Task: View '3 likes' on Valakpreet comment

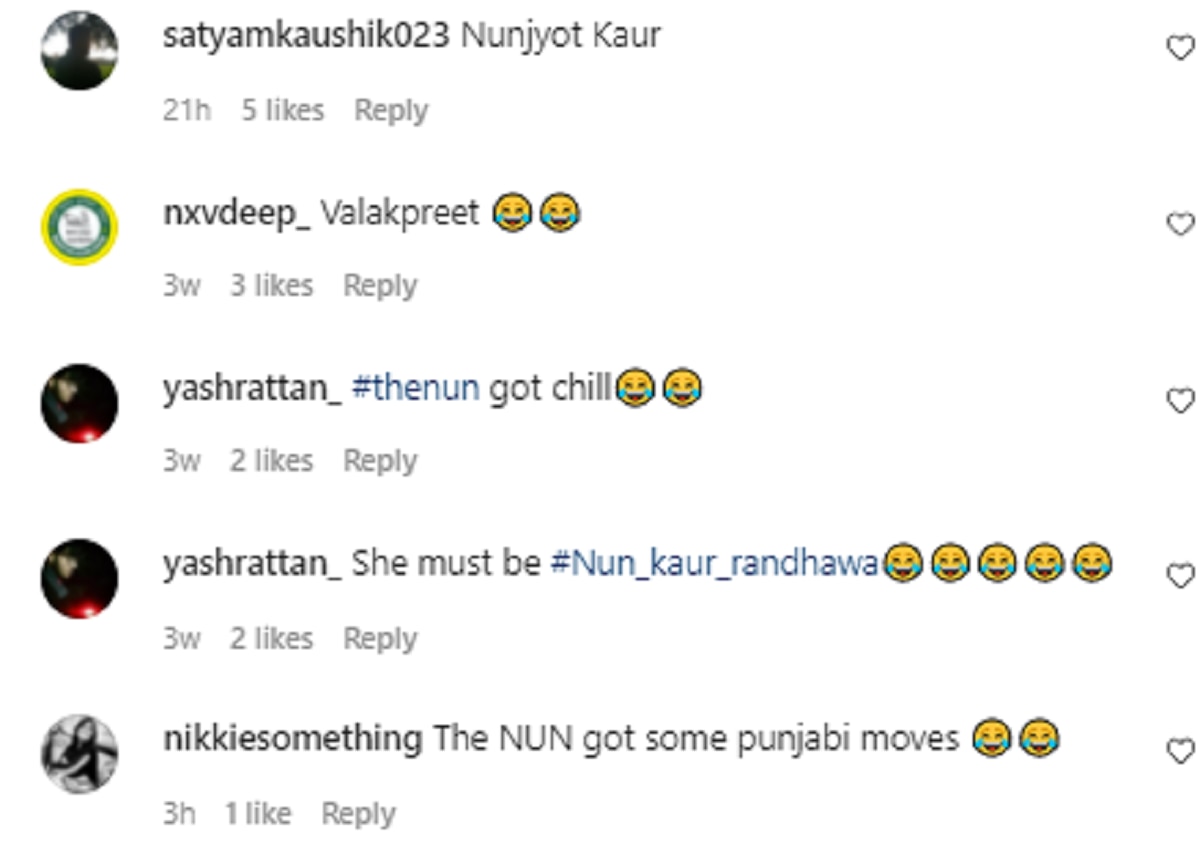Action: coord(271,286)
